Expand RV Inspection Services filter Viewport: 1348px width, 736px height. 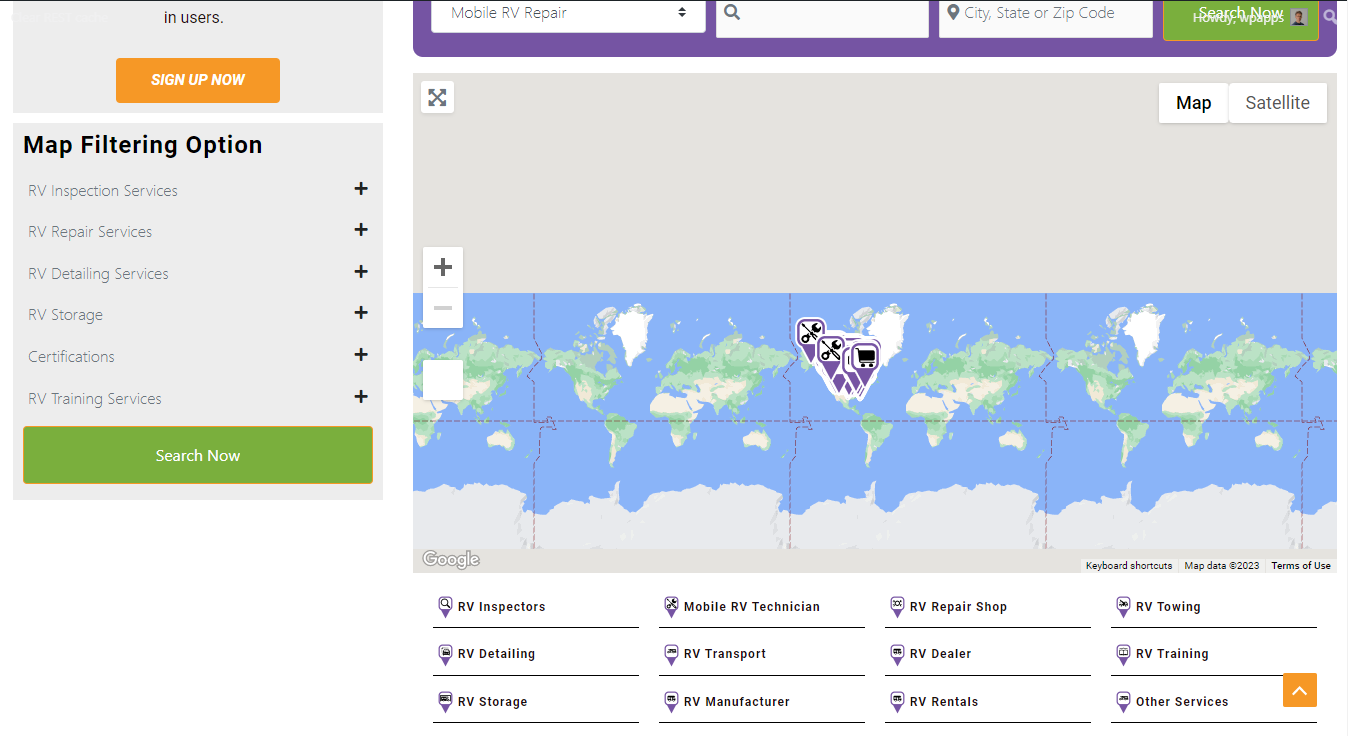click(361, 189)
